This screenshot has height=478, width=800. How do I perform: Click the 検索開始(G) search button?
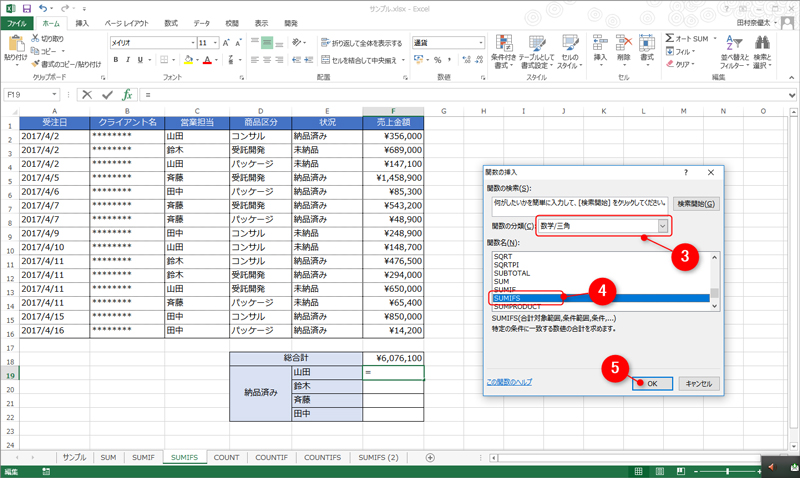pos(696,204)
